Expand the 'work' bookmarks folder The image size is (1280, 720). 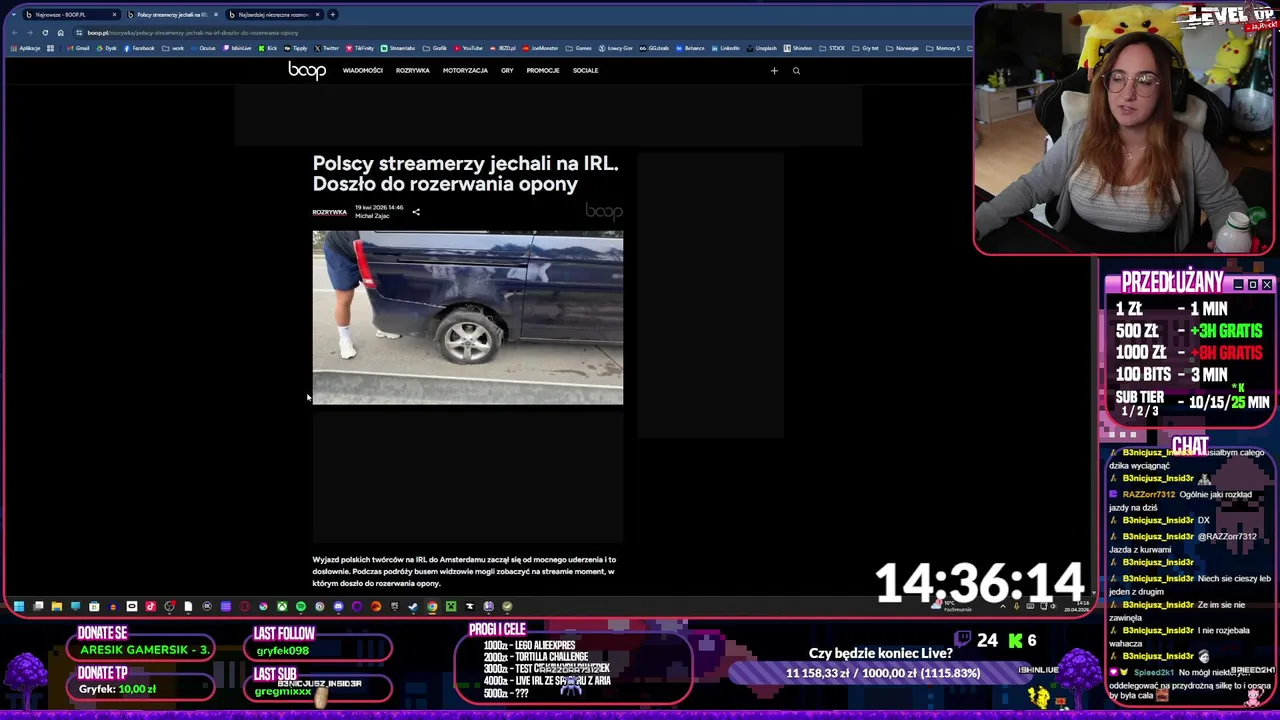173,48
